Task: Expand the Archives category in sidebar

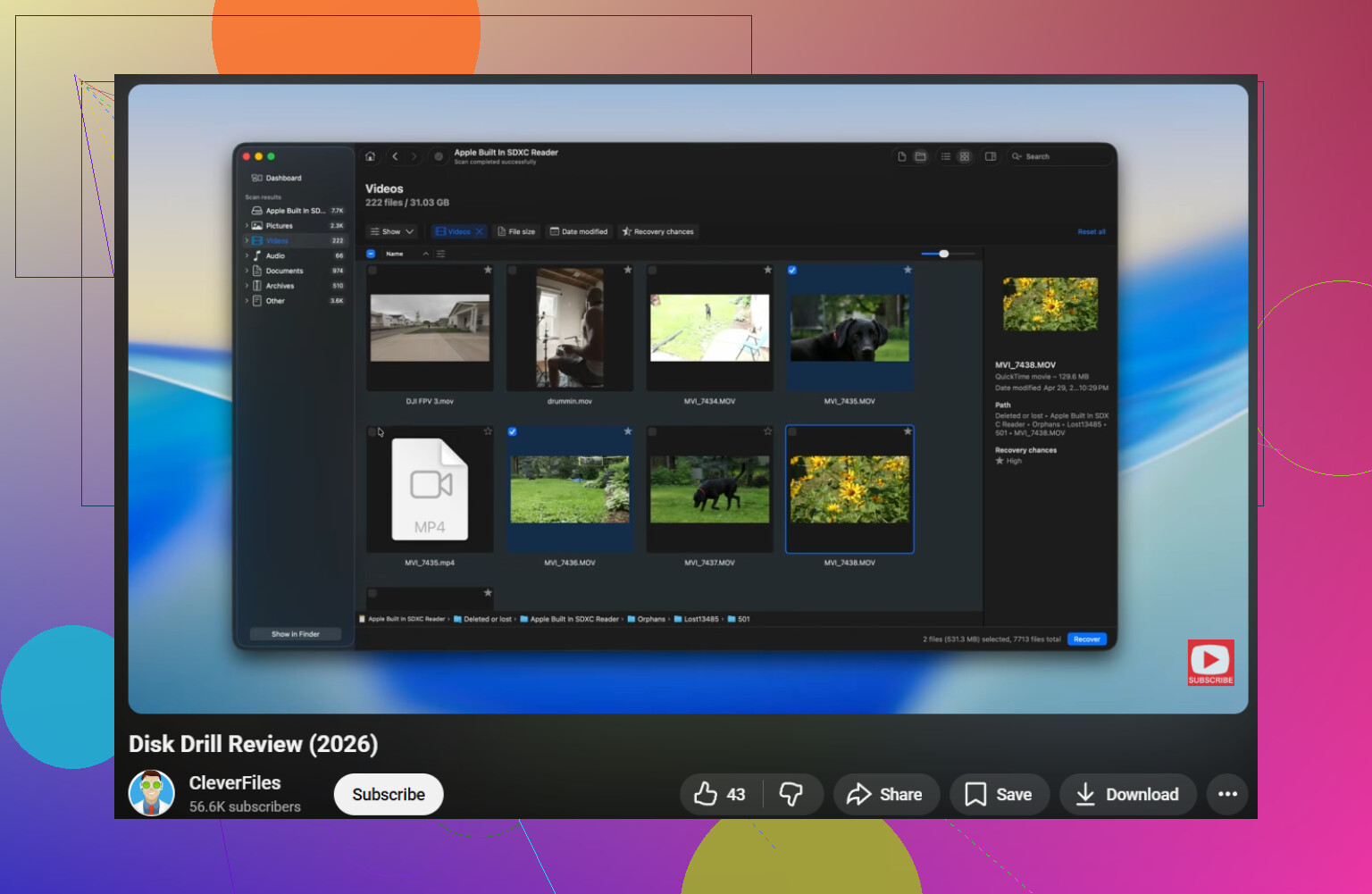Action: coord(247,286)
